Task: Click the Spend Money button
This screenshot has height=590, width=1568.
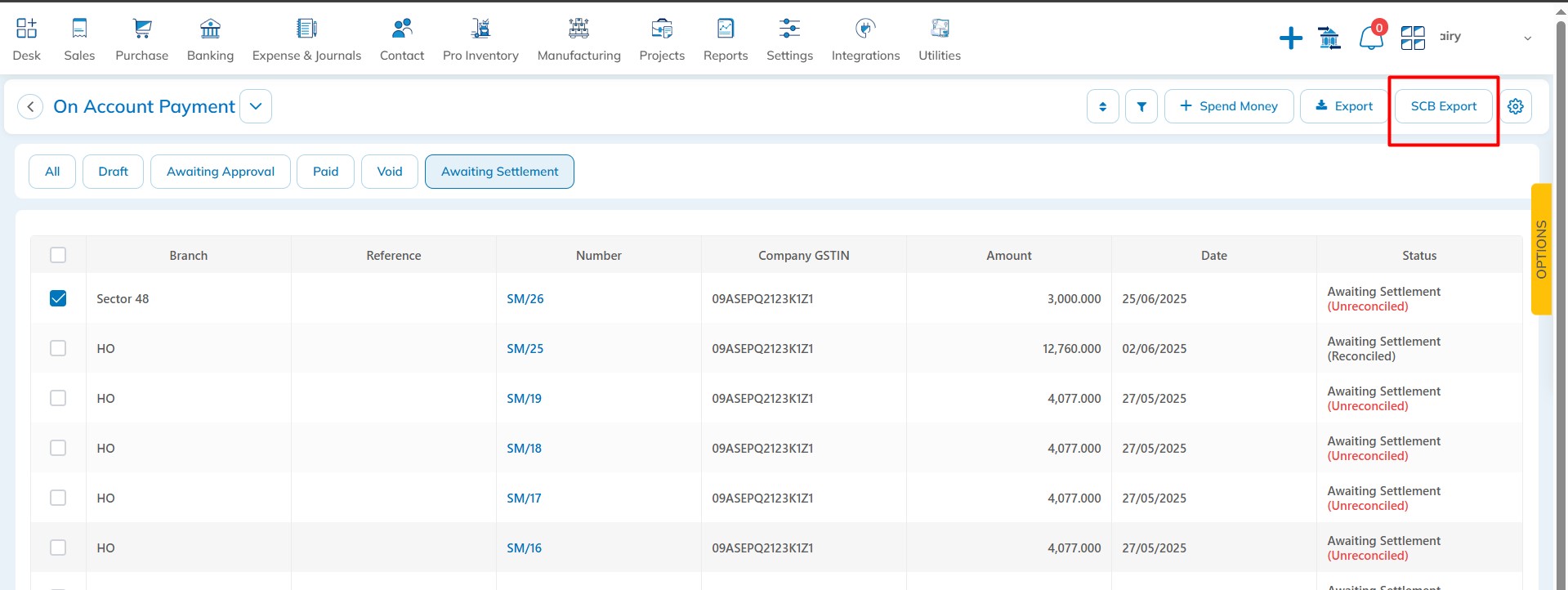Action: coord(1229,106)
